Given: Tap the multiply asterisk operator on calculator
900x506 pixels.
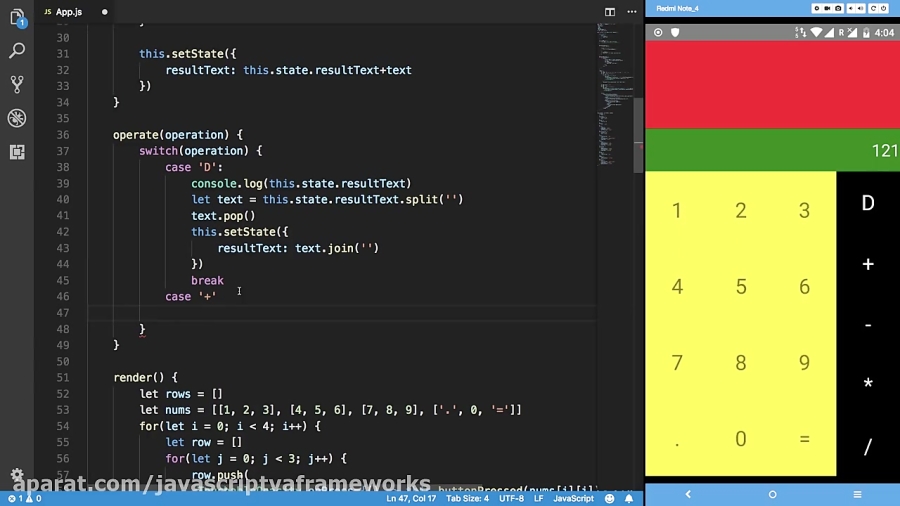Looking at the screenshot, I should [868, 384].
